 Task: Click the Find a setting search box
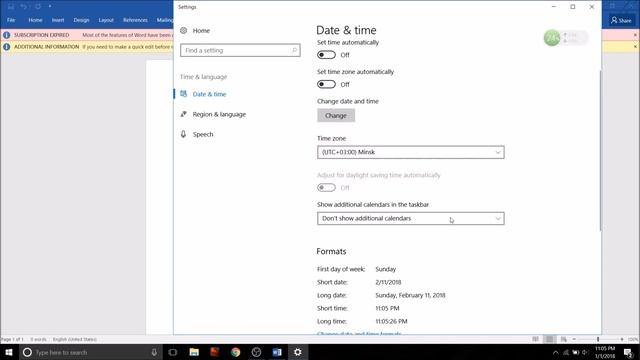pyautogui.click(x=240, y=50)
